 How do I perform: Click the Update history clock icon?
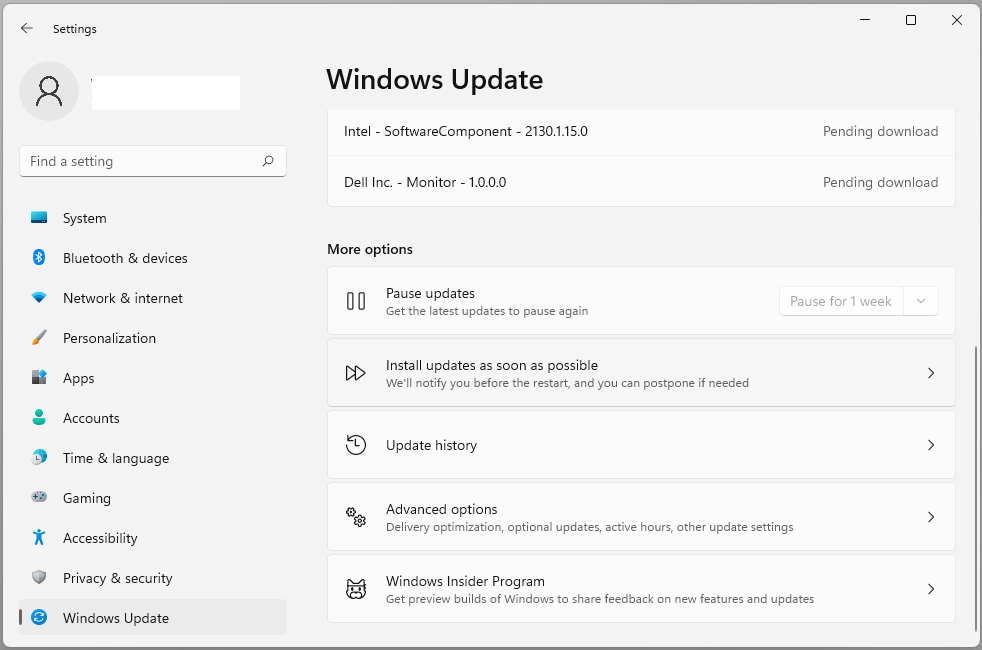pyautogui.click(x=356, y=445)
